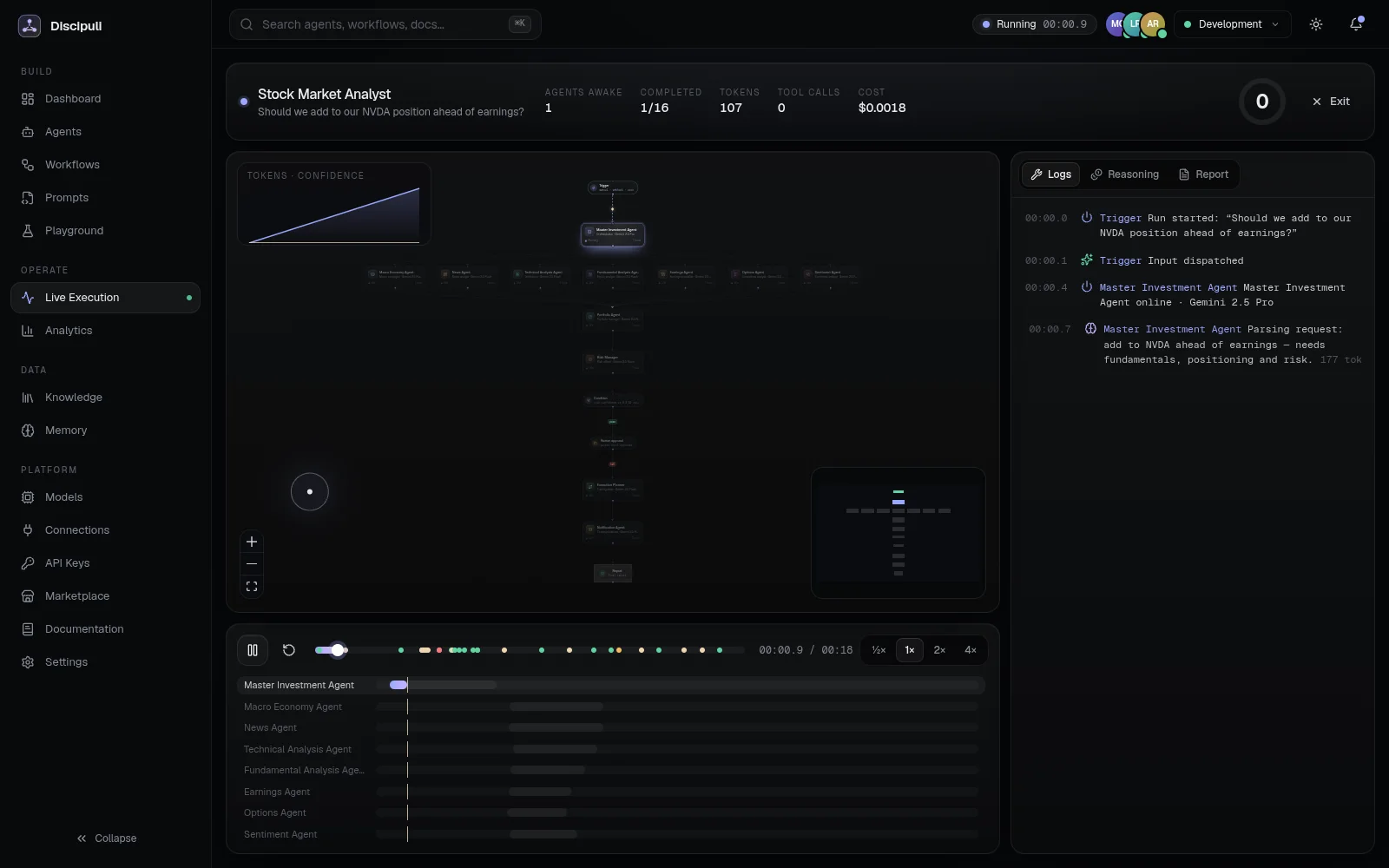Open Dashboard from the sidebar

click(105, 99)
